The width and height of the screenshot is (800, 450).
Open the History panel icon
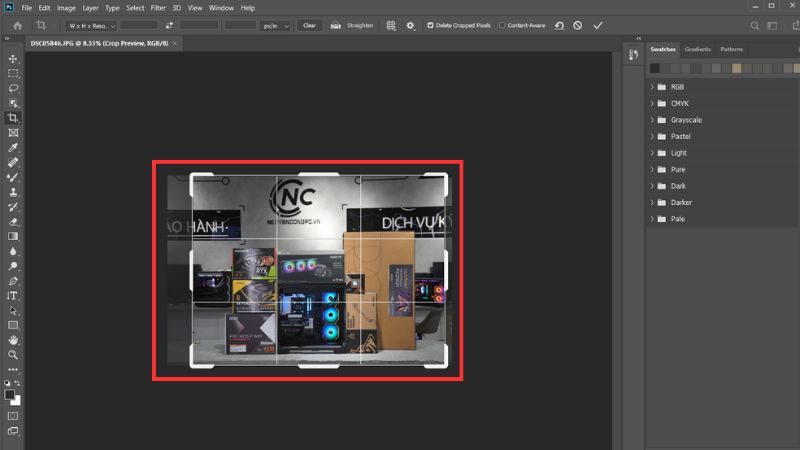(x=632, y=56)
